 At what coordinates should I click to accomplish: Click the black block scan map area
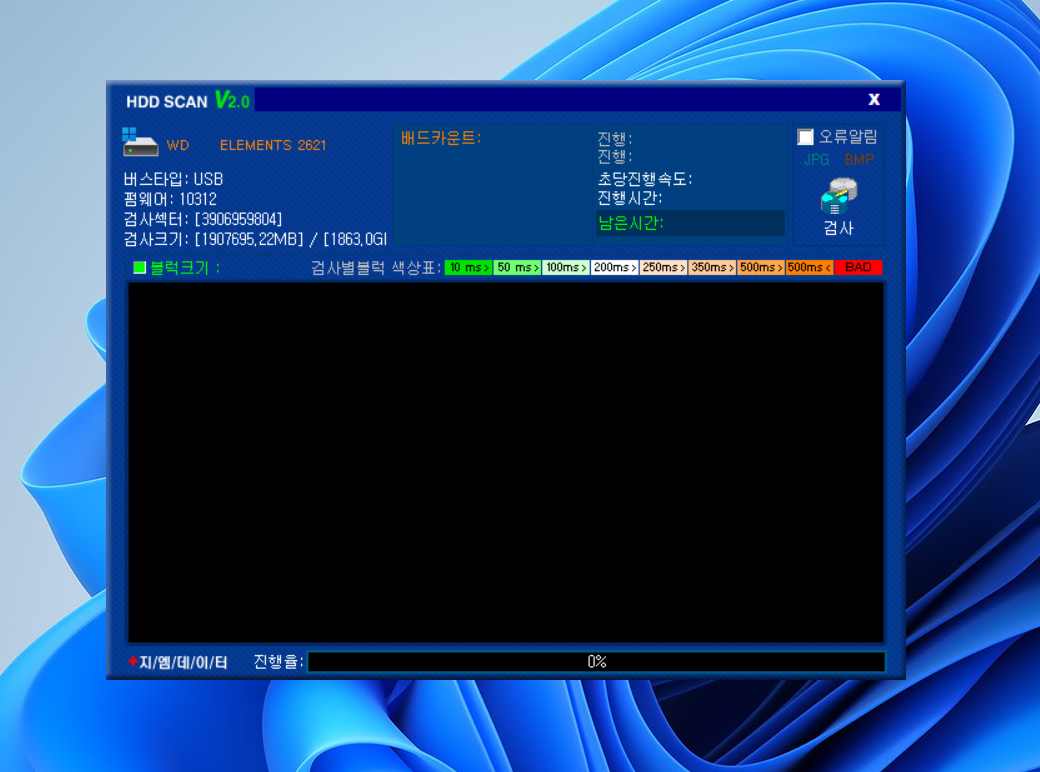(505, 462)
